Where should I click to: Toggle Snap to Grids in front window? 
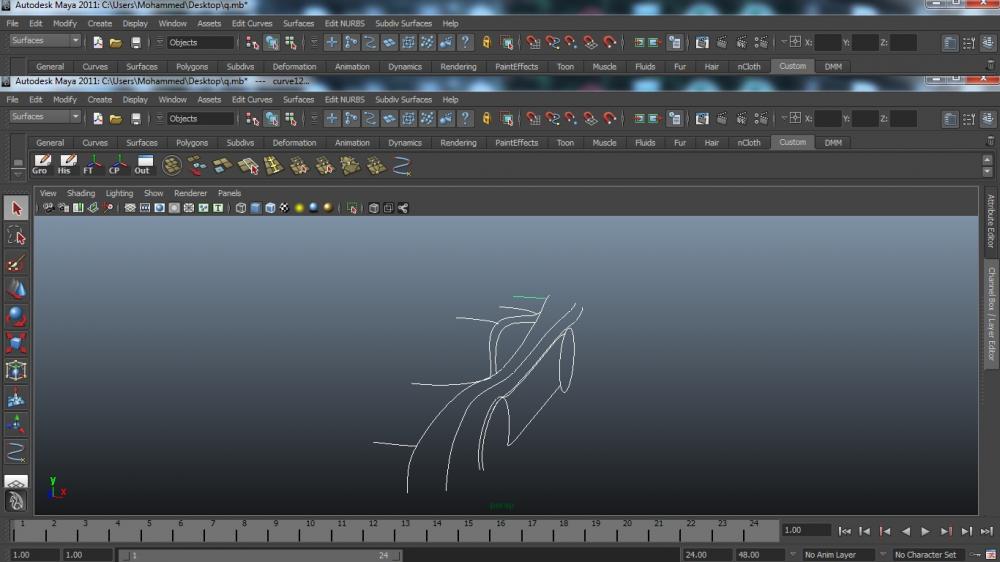[533, 119]
